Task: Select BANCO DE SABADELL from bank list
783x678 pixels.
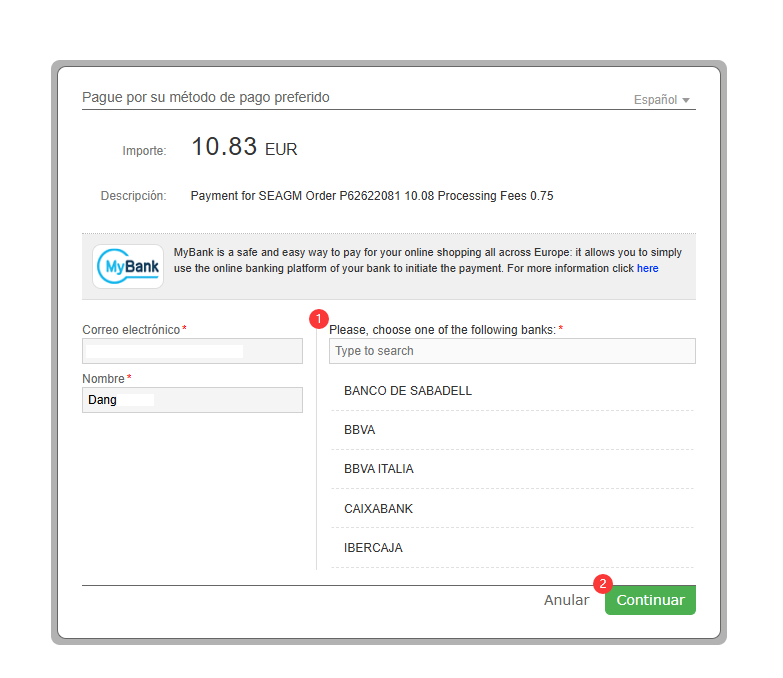Action: [x=512, y=391]
